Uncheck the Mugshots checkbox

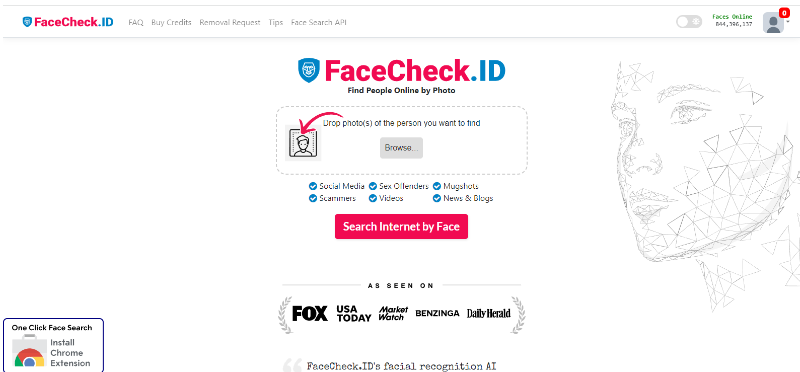point(437,186)
